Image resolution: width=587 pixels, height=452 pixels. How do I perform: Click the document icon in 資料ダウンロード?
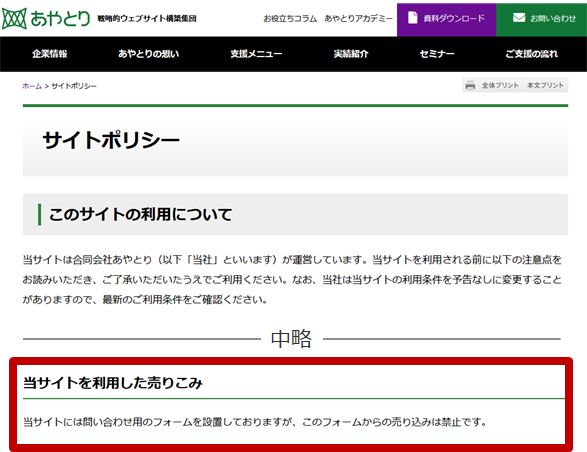click(x=413, y=18)
